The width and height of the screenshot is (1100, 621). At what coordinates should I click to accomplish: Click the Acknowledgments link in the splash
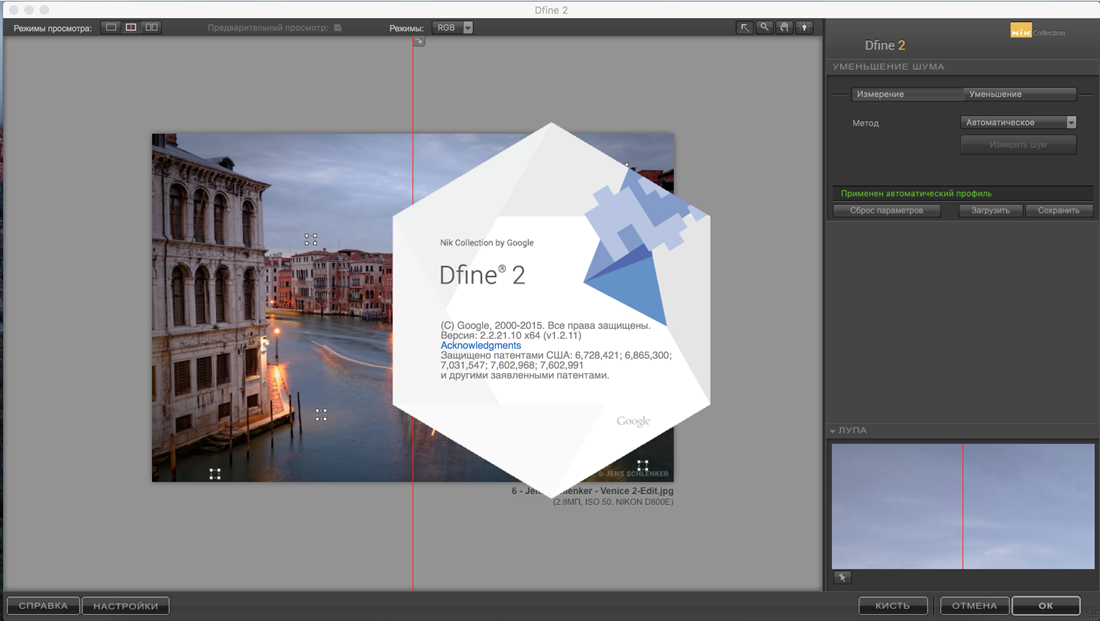tap(481, 346)
